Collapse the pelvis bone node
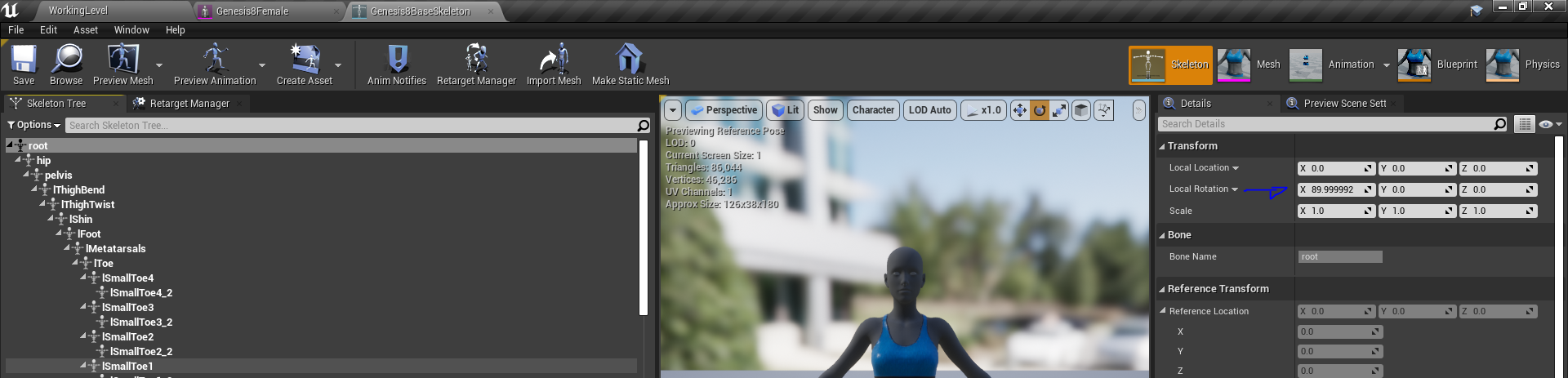Viewport: 1568px width, 378px height. tap(26, 174)
